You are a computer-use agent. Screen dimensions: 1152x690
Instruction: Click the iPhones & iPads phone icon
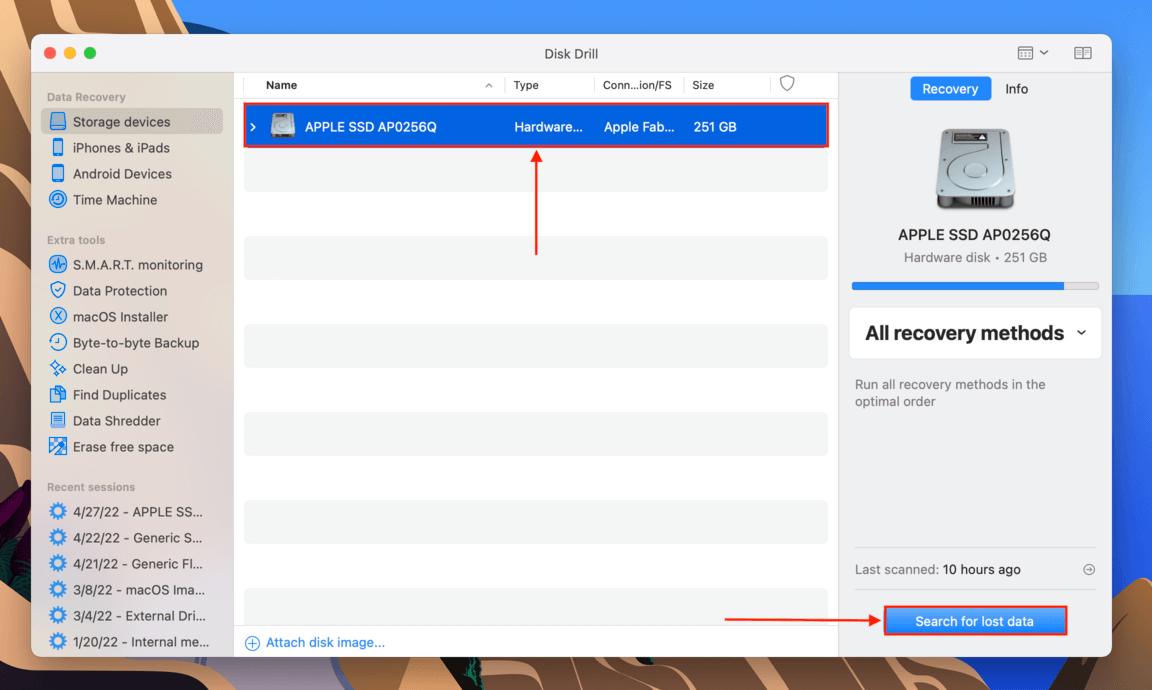click(x=57, y=148)
